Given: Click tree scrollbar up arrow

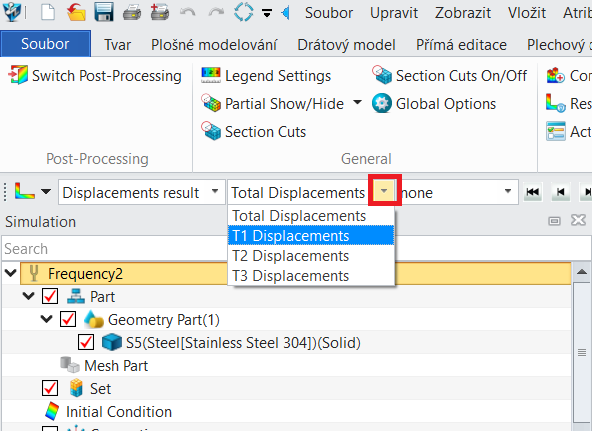Looking at the screenshot, I should (582, 272).
